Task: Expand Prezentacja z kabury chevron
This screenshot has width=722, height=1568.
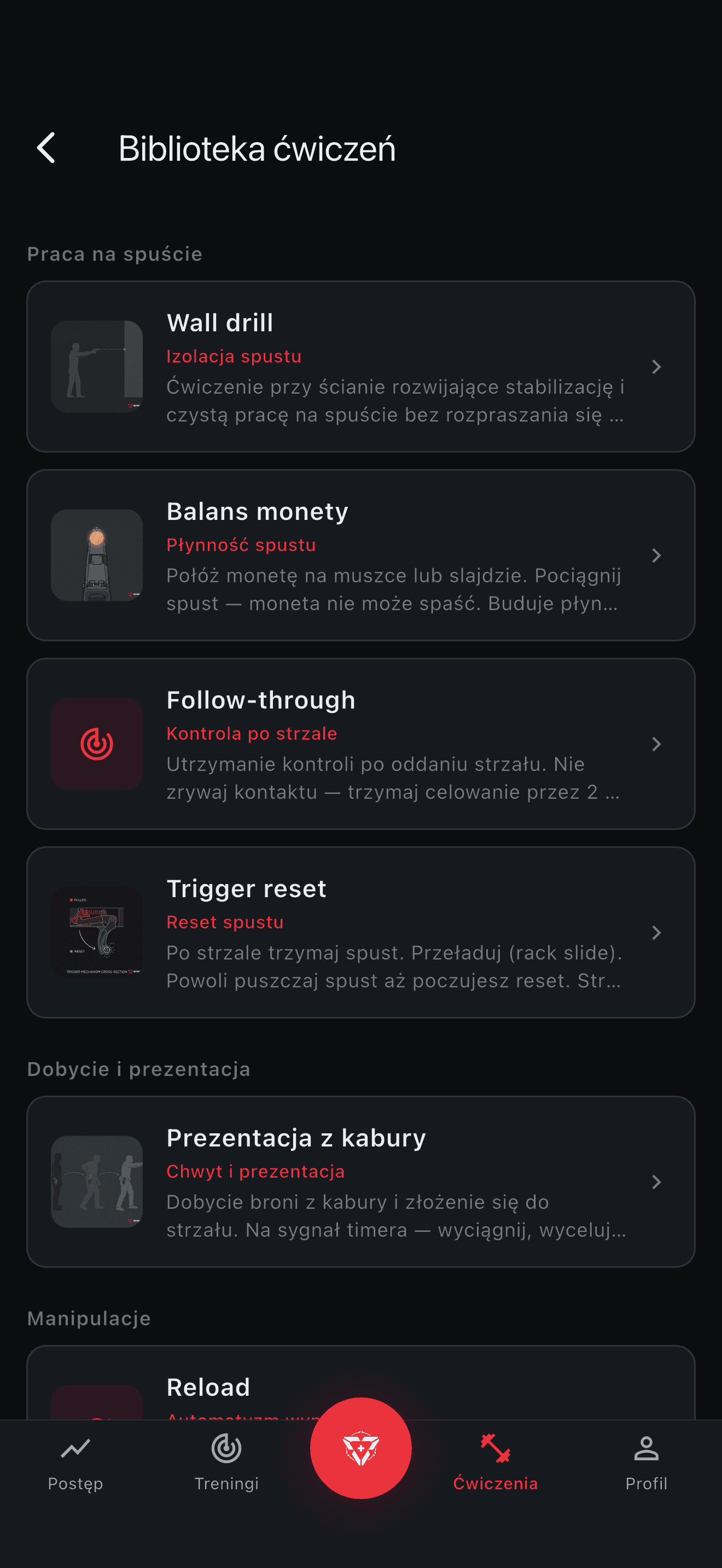Action: (656, 1181)
